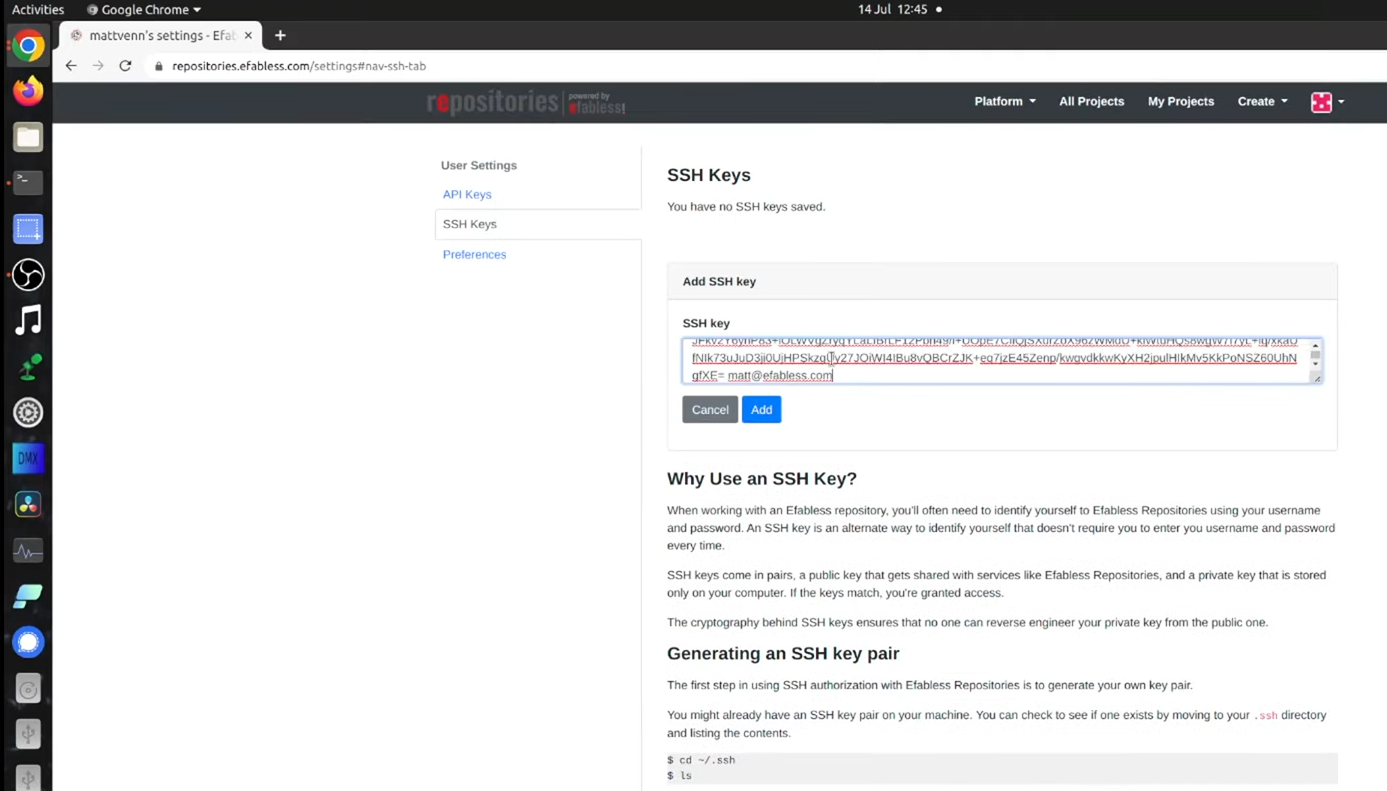This screenshot has height=791, width=1387.
Task: Launch the screenshot tool dock icon
Action: click(28, 229)
